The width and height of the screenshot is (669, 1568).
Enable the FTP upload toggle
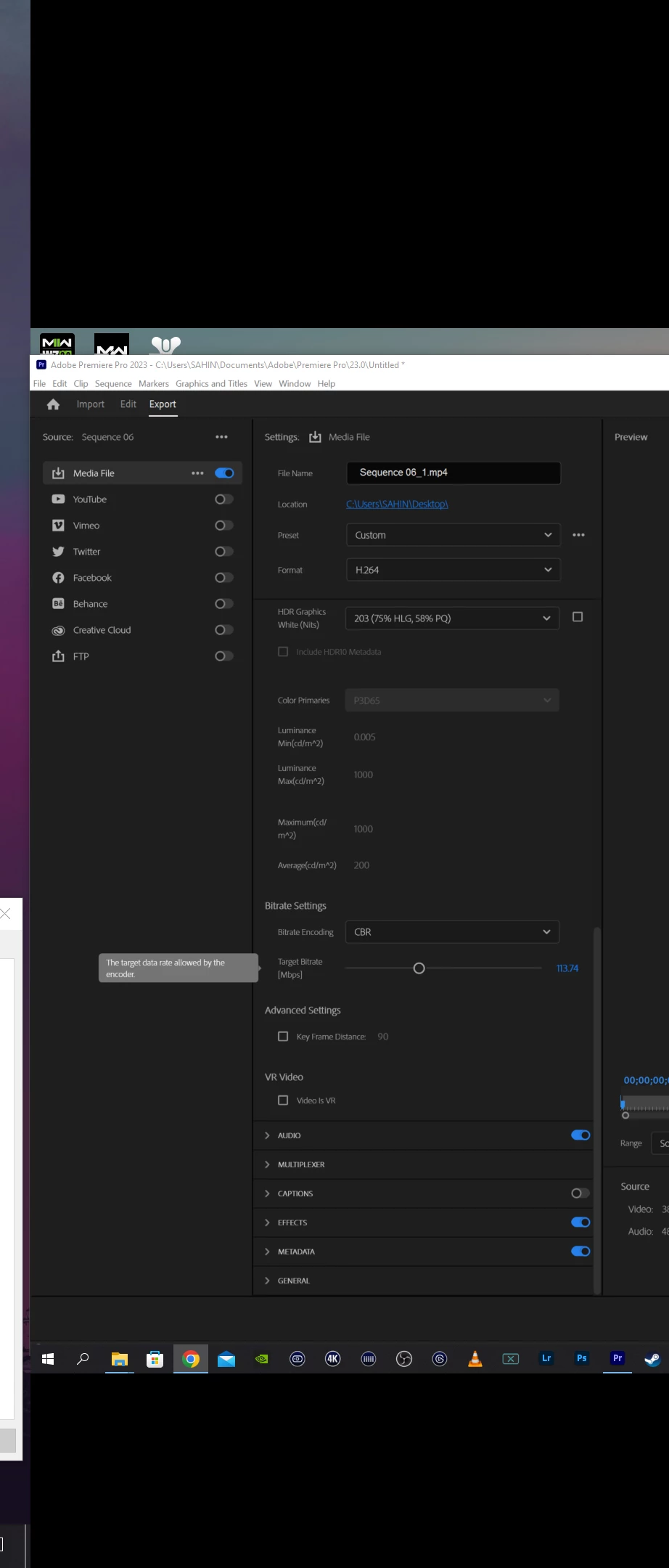coord(224,656)
